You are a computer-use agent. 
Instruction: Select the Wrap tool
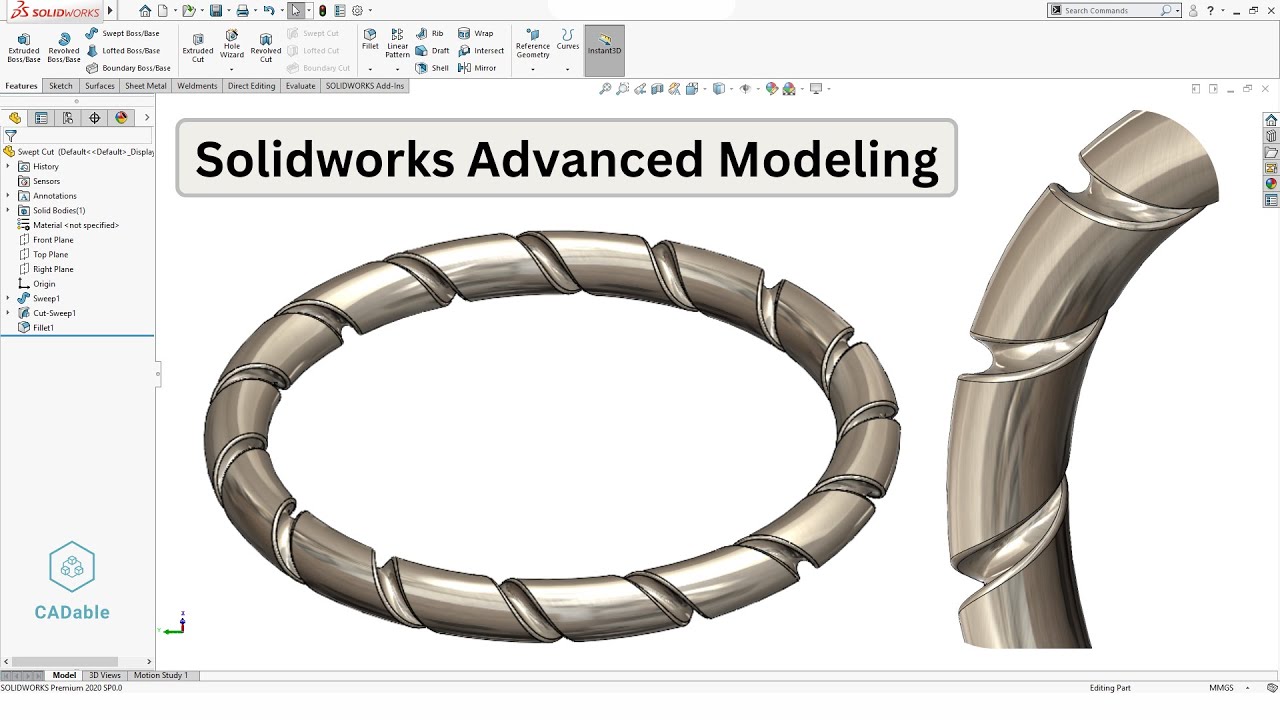click(476, 33)
